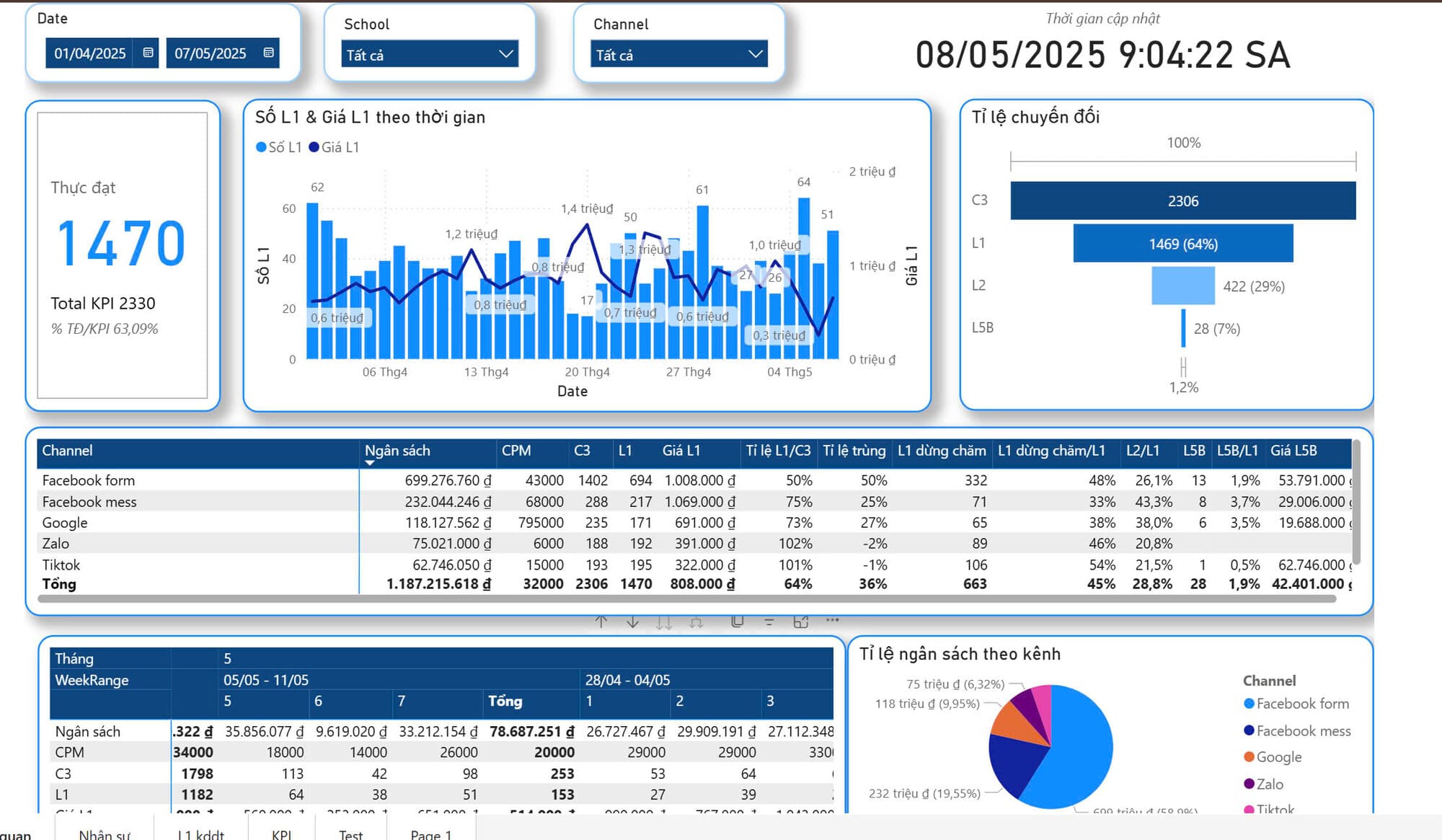1442x840 pixels.
Task: Enable drill down mode arrow icon
Action: (632, 622)
